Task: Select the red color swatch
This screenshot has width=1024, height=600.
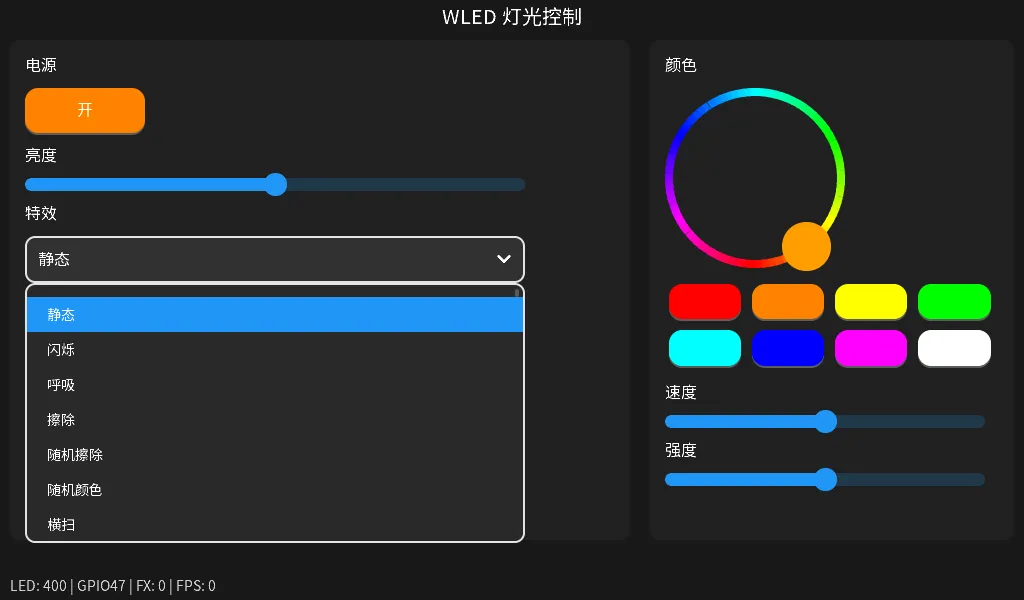Action: 705,302
